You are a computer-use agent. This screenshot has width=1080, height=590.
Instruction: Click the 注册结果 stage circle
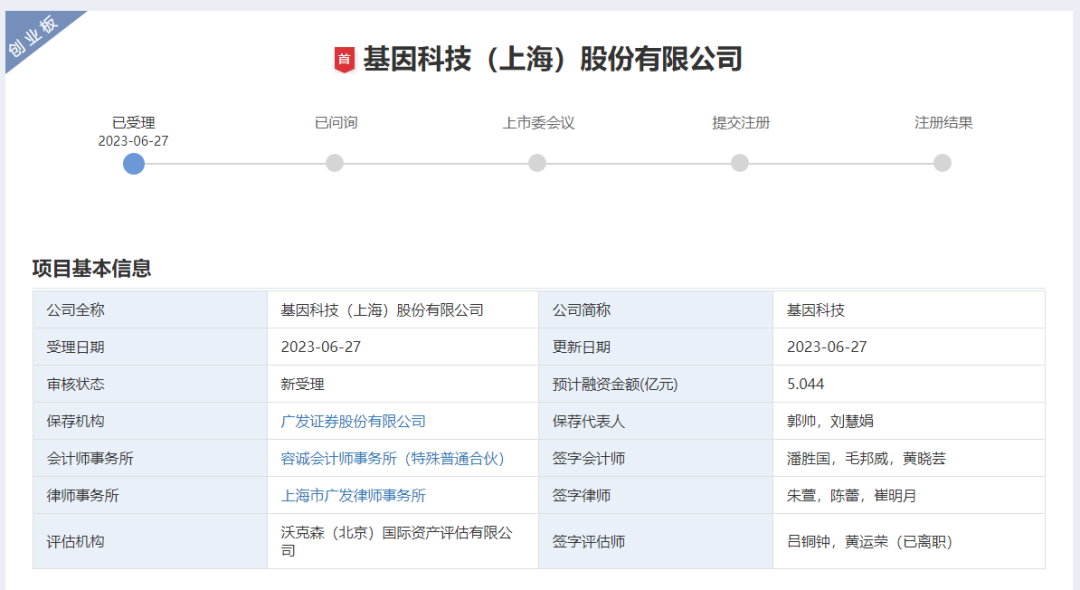coord(942,163)
